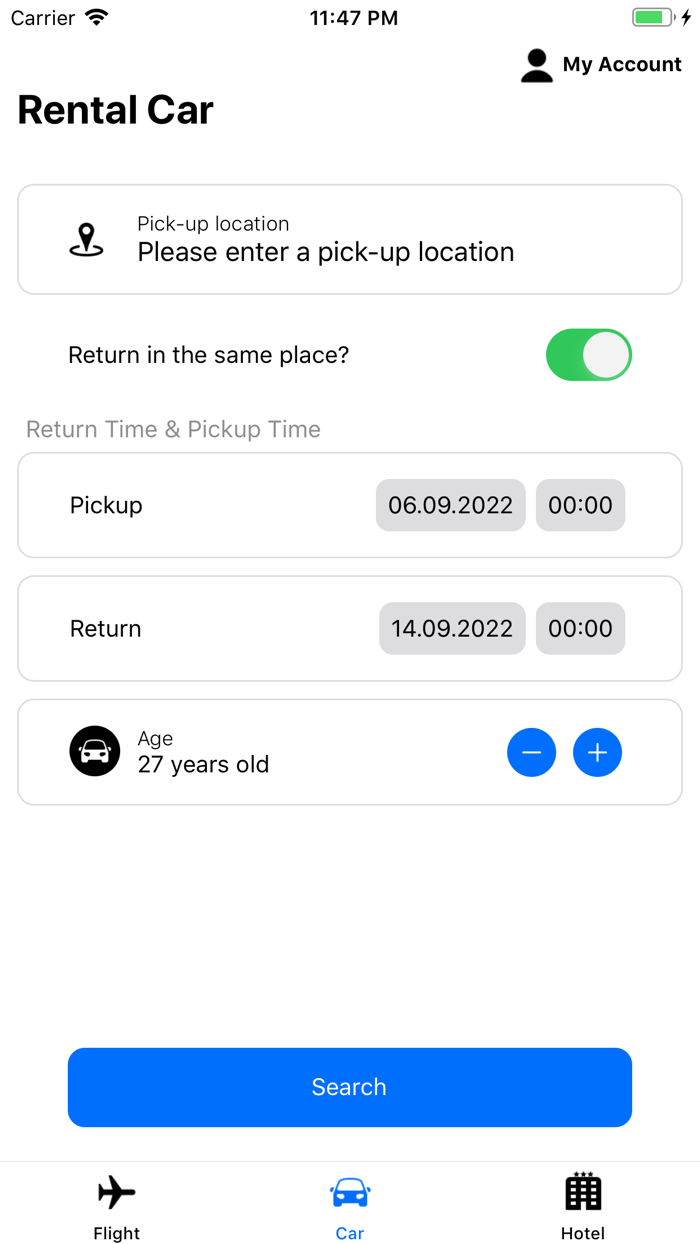Open the Pickup date picker 06.09.2022

450,505
